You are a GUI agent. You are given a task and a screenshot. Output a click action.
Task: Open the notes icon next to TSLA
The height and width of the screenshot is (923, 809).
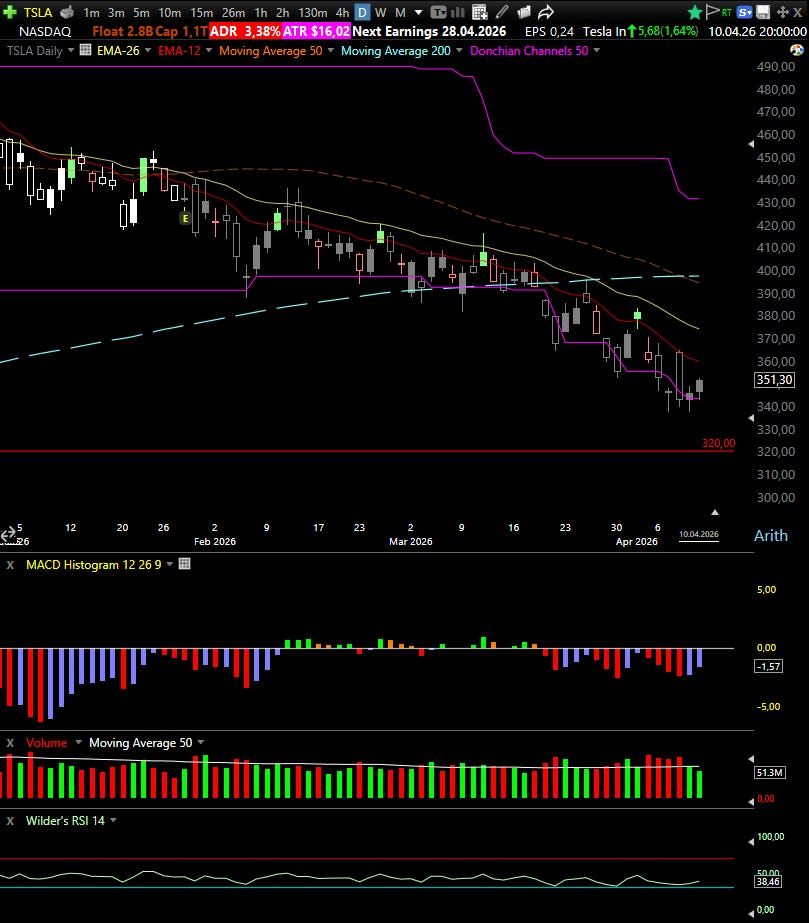[67, 12]
